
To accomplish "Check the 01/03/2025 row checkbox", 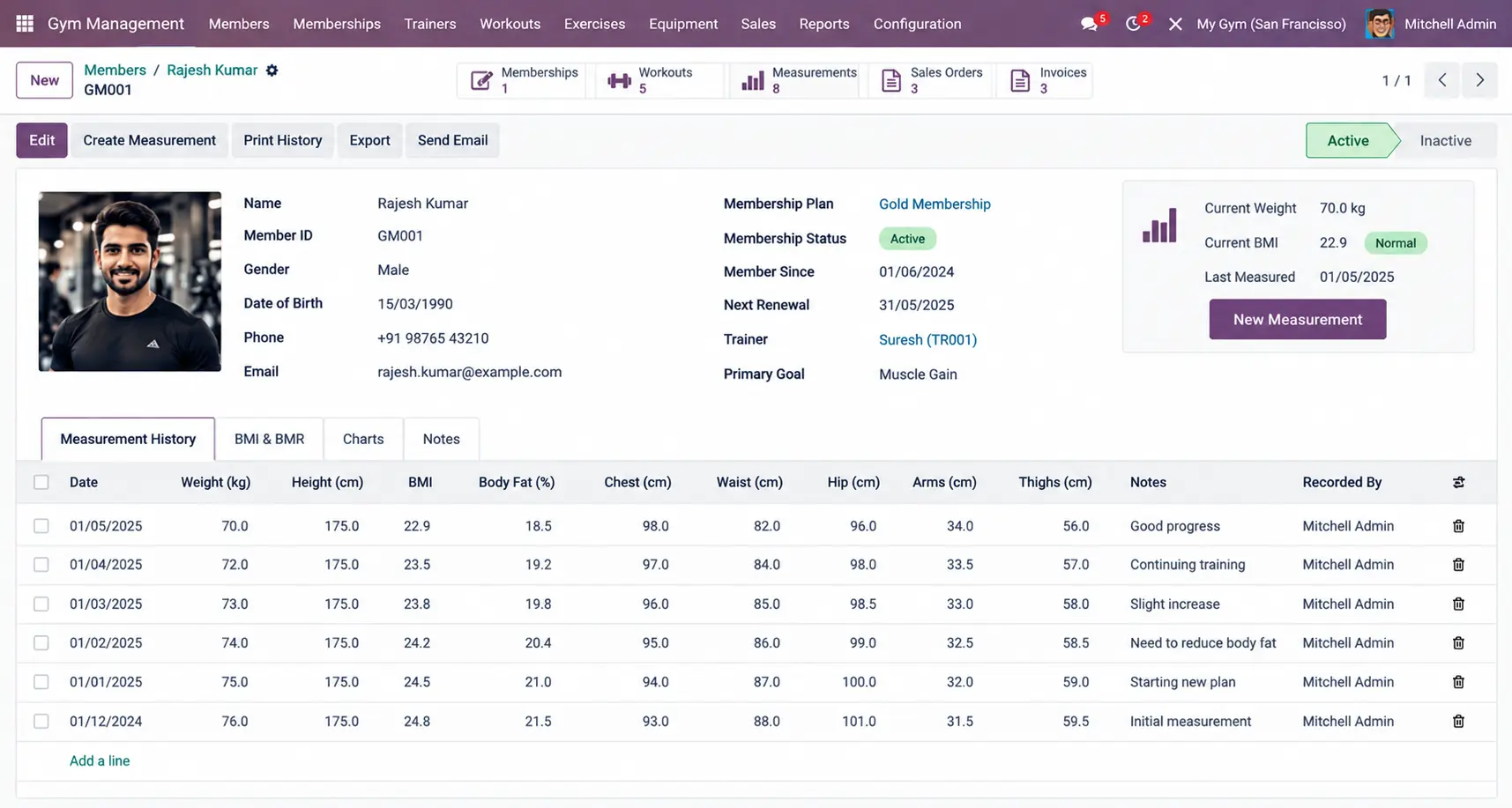I will [x=41, y=604].
